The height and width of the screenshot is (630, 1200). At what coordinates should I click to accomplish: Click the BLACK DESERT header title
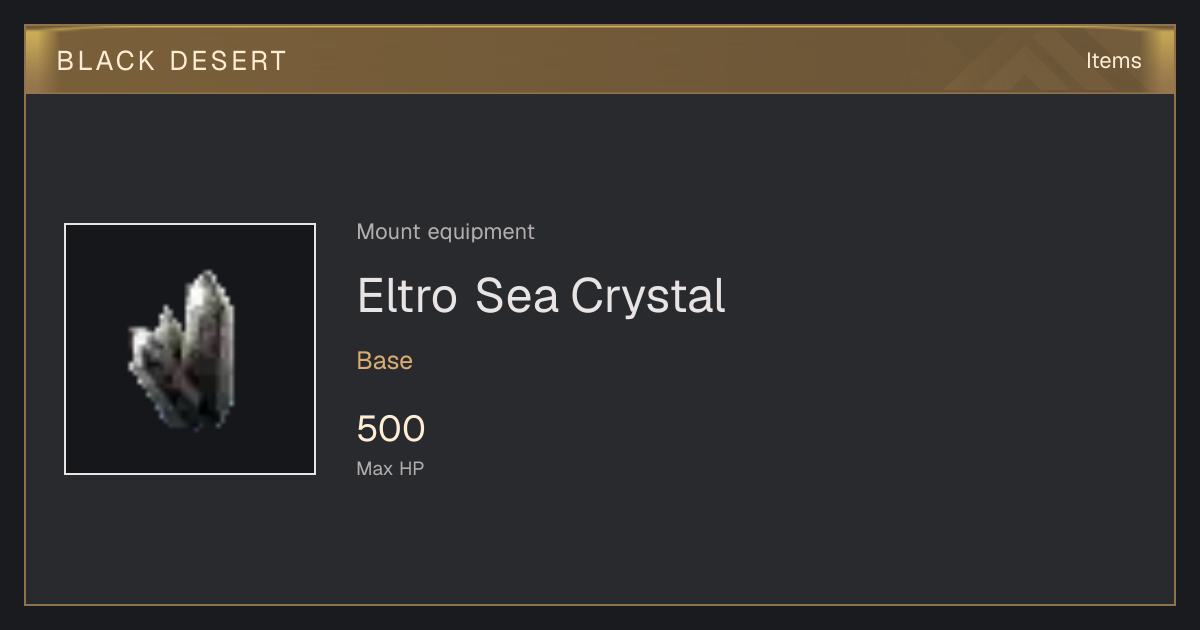coord(172,61)
